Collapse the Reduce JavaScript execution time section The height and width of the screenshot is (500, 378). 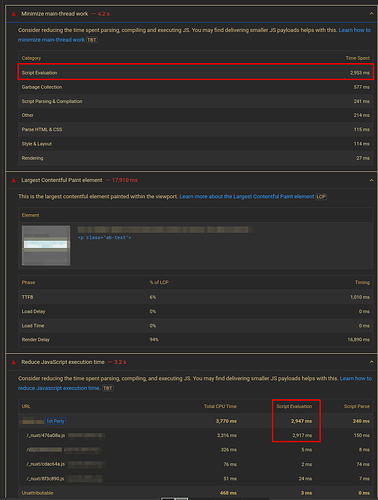pyautogui.click(x=371, y=362)
